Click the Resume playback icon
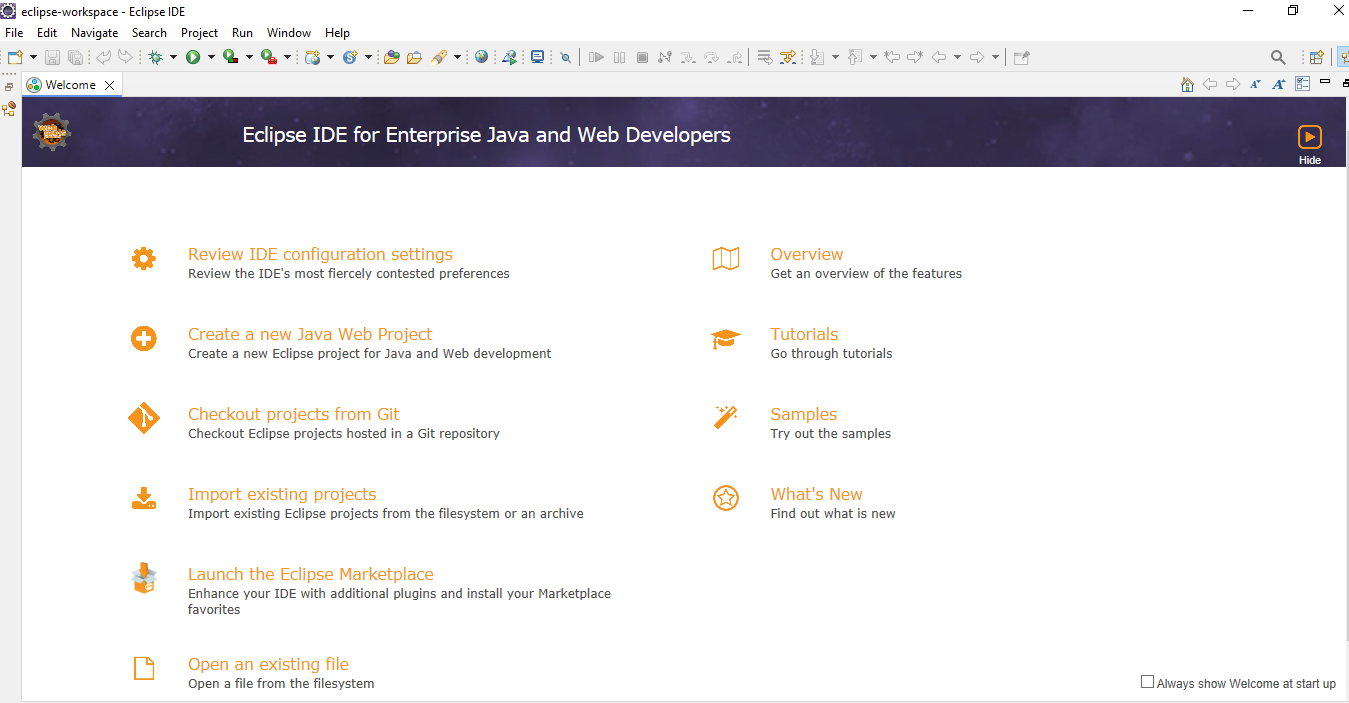The width and height of the screenshot is (1349, 703). 596,57
